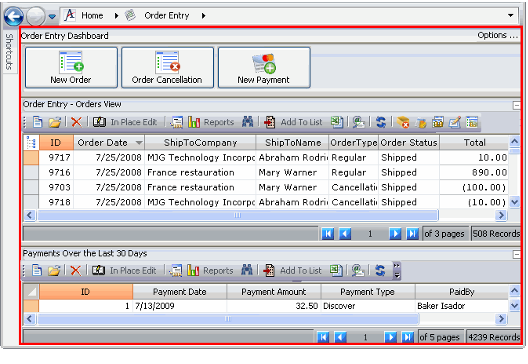The width and height of the screenshot is (528, 364).
Task: Refresh the Payments grid
Action: tap(380, 270)
